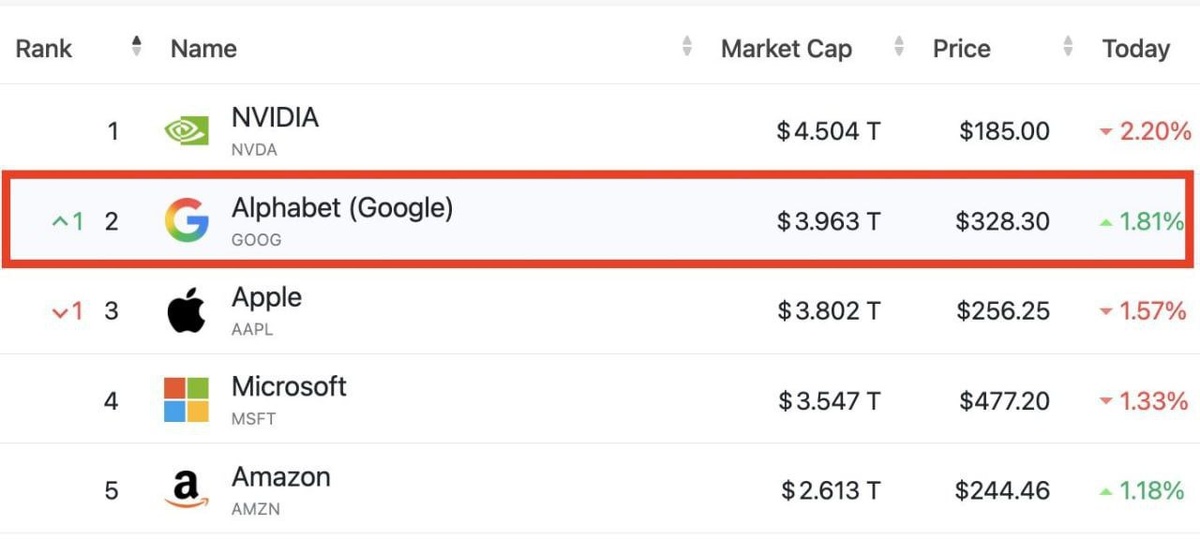Sort by Name using its sort arrows
The width and height of the screenshot is (1200, 540).
[687, 46]
